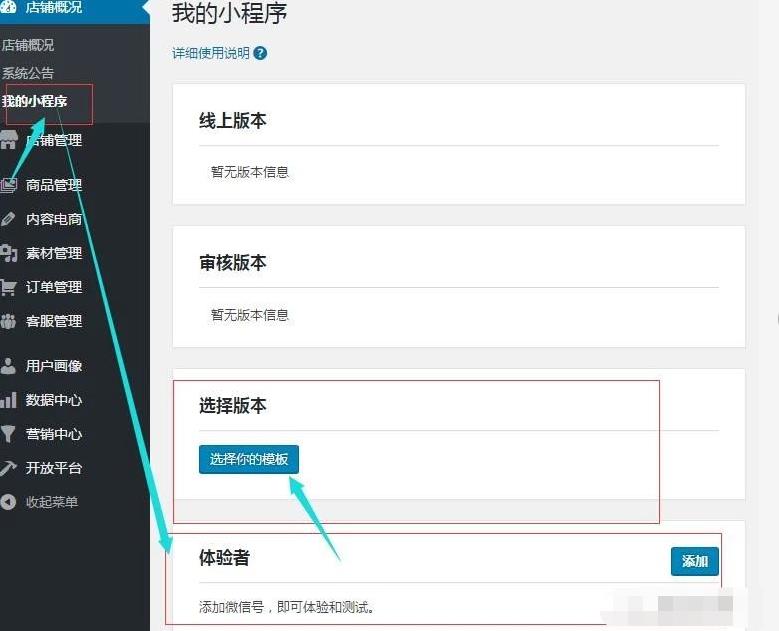This screenshot has height=631, width=779.
Task: Open the 店铺概况 submenu item above 系统公告
Action: [x=28, y=45]
